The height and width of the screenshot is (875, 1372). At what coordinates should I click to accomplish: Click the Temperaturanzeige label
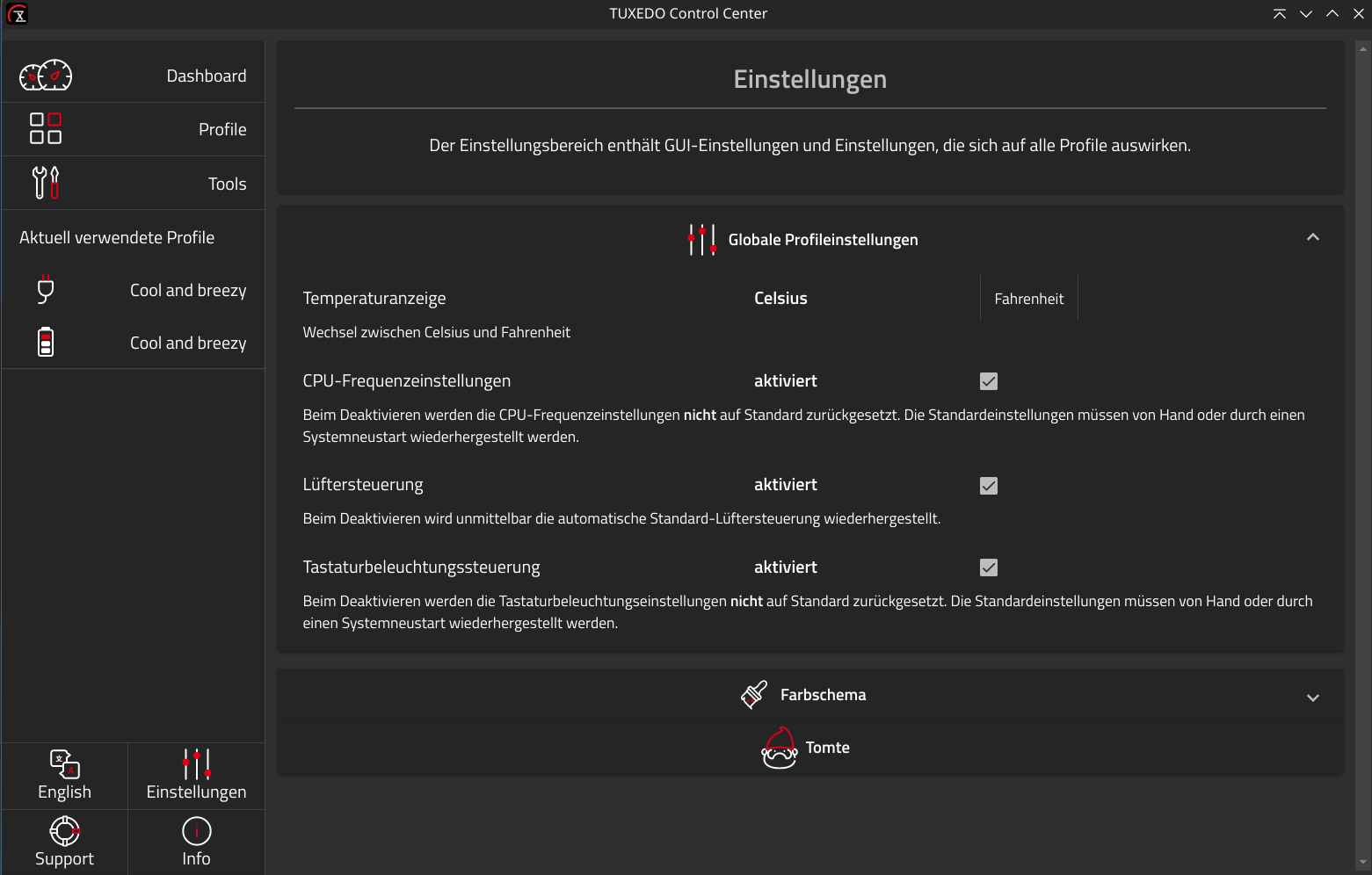coord(374,299)
